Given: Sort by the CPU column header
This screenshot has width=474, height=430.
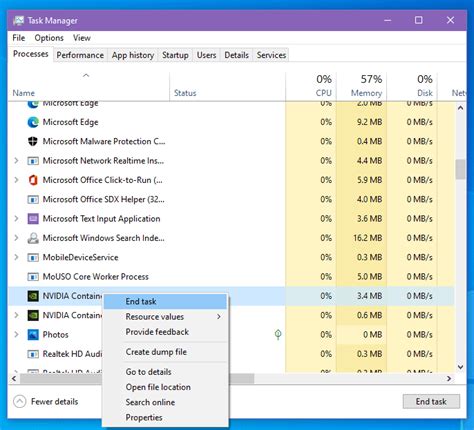Looking at the screenshot, I should (311, 86).
